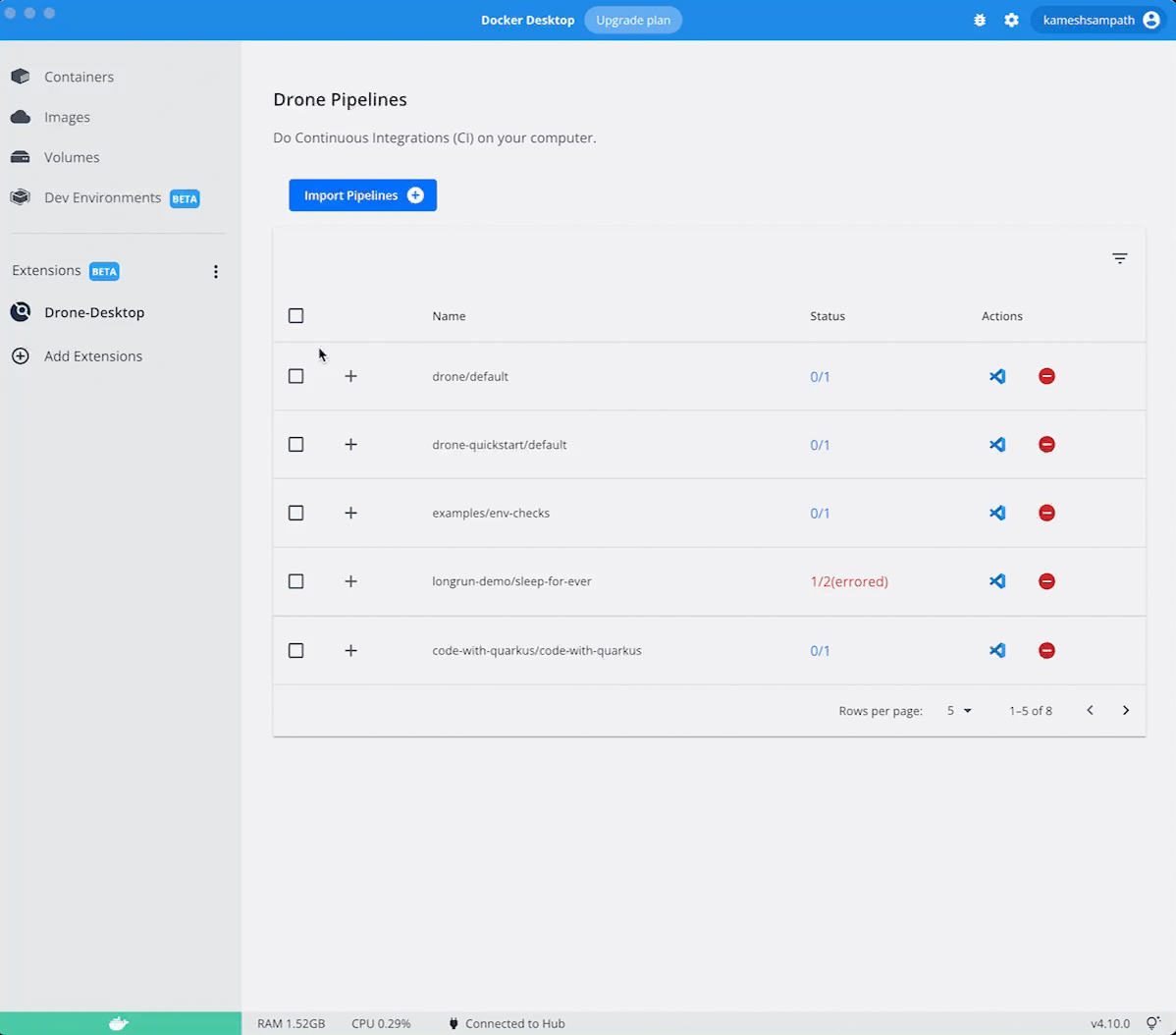1176x1035 pixels.
Task: Open drone-quickstart/default in VS Code
Action: tap(996, 445)
